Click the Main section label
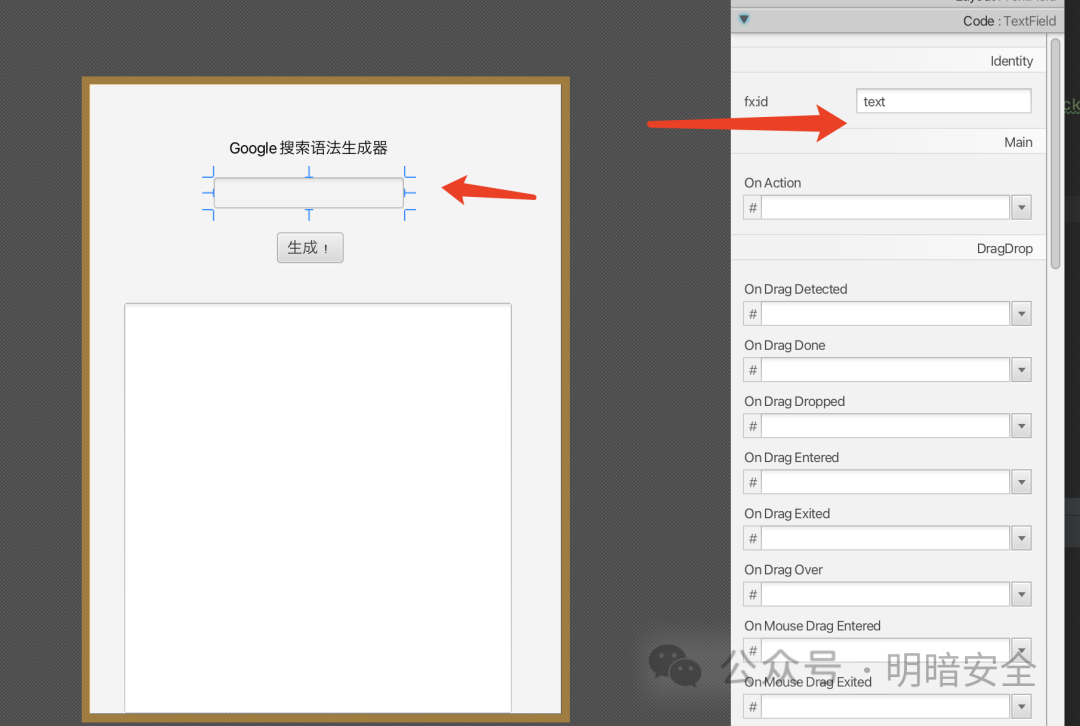This screenshot has height=726, width=1080. [x=1018, y=143]
